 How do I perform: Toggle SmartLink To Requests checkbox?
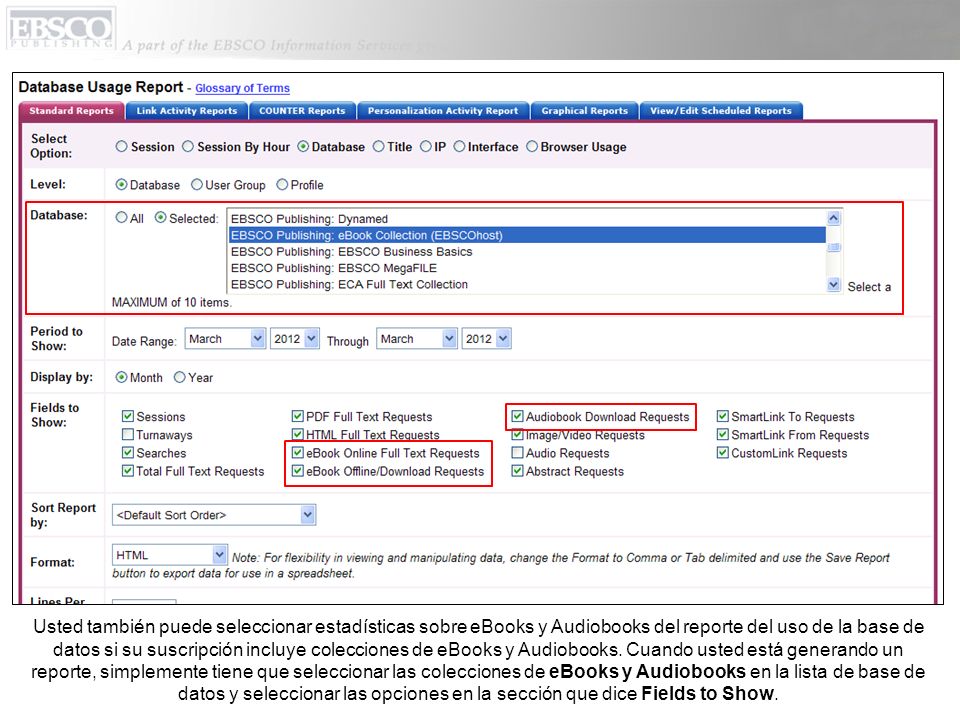(722, 416)
